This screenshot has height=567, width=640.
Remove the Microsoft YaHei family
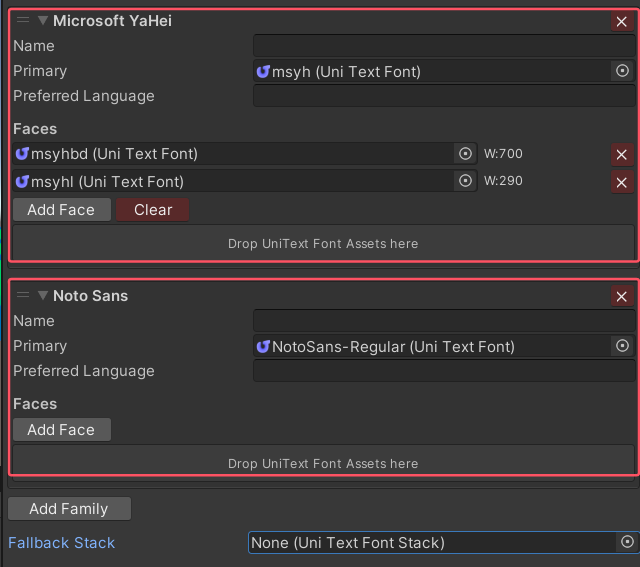pyautogui.click(x=622, y=22)
